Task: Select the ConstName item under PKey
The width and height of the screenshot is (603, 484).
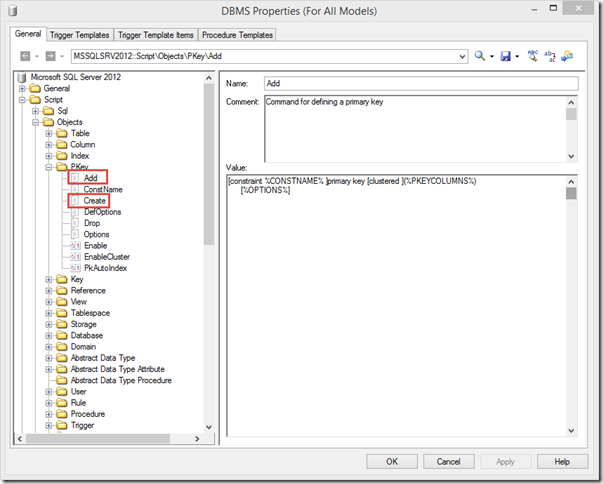Action: pyautogui.click(x=103, y=190)
